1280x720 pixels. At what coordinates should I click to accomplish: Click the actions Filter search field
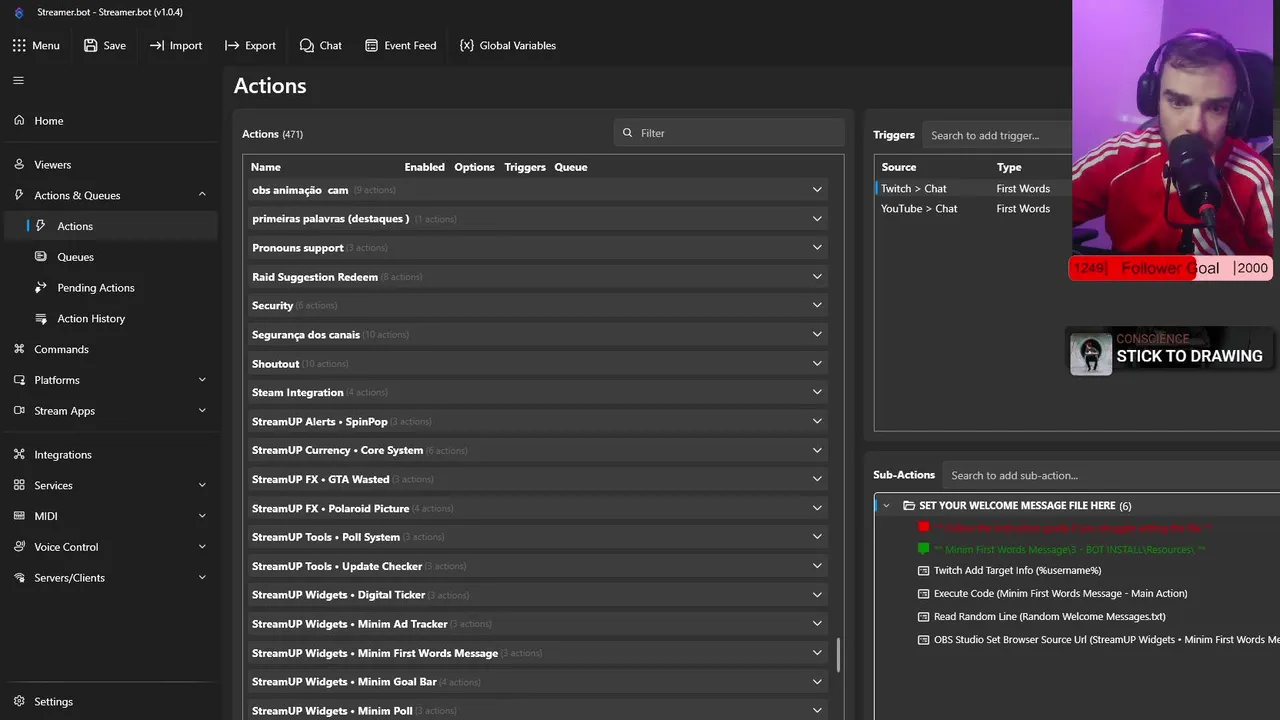[x=729, y=133]
